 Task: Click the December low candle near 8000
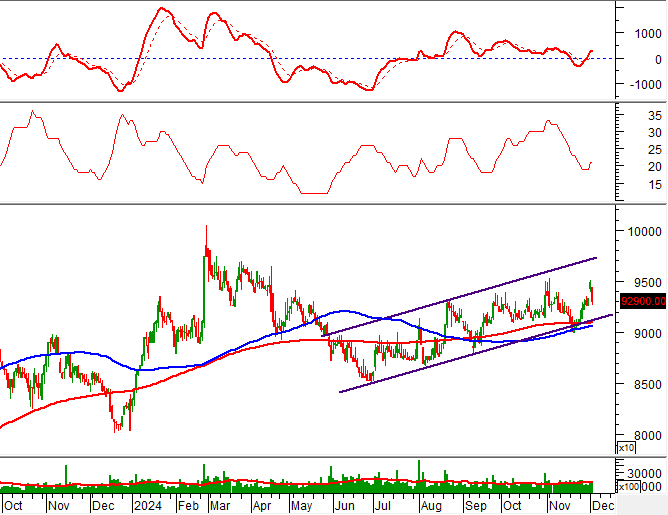(x=117, y=426)
